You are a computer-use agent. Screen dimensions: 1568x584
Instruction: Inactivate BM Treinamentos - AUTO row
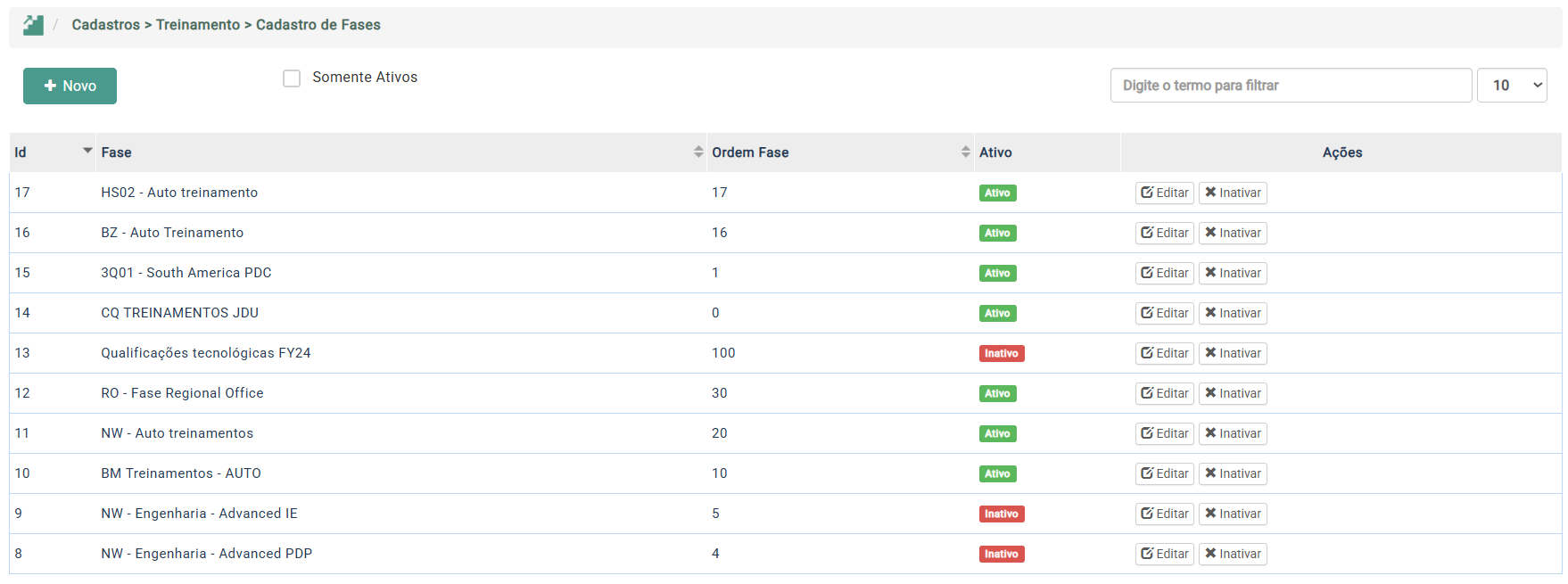(x=1232, y=473)
